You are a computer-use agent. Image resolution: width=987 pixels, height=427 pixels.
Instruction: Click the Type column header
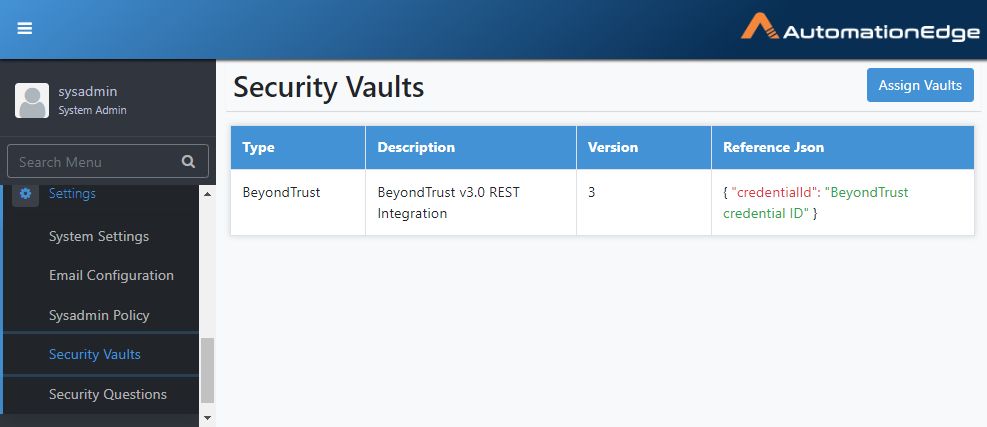298,147
